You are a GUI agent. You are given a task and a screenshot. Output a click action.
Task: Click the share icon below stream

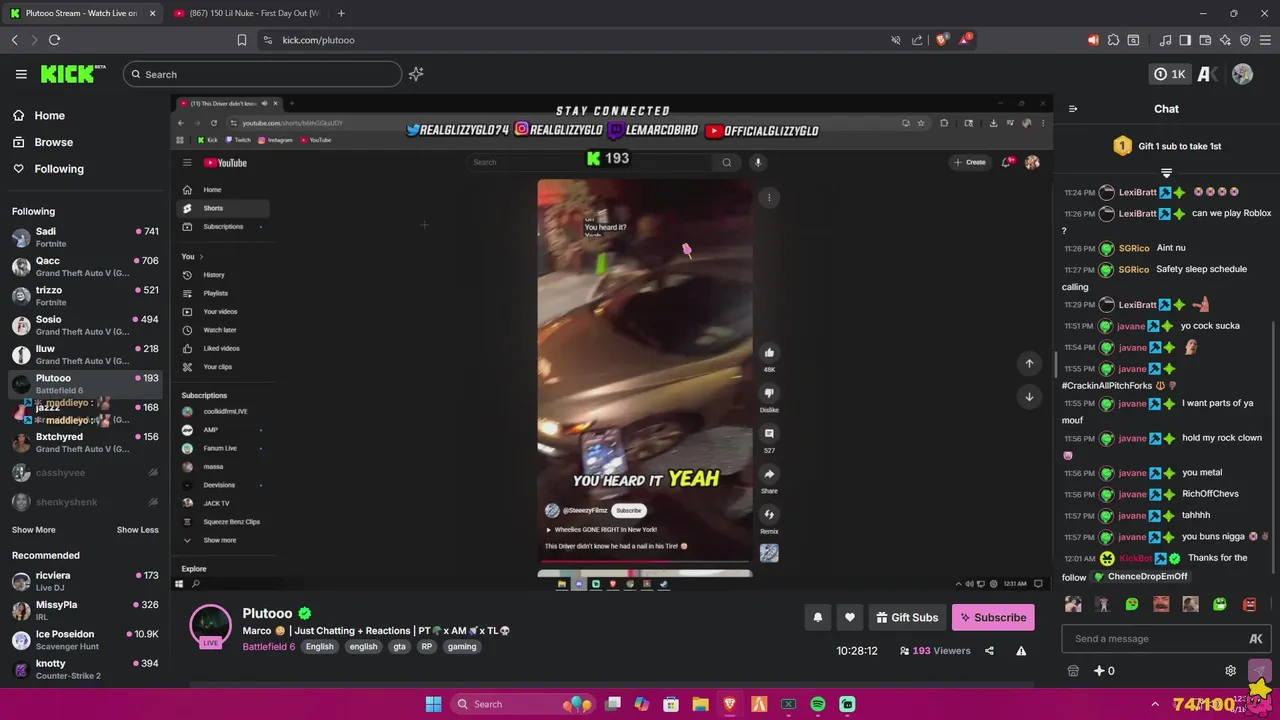click(989, 651)
